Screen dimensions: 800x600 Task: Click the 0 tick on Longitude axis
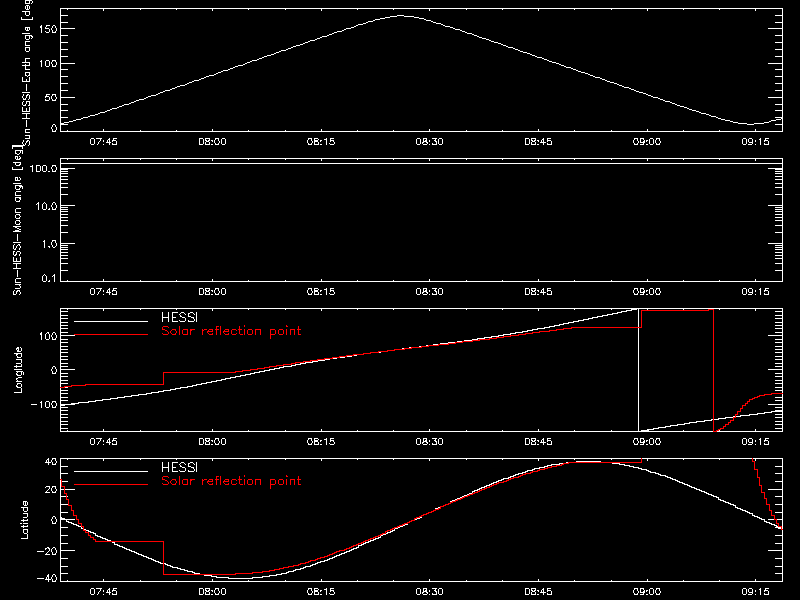(x=55, y=370)
